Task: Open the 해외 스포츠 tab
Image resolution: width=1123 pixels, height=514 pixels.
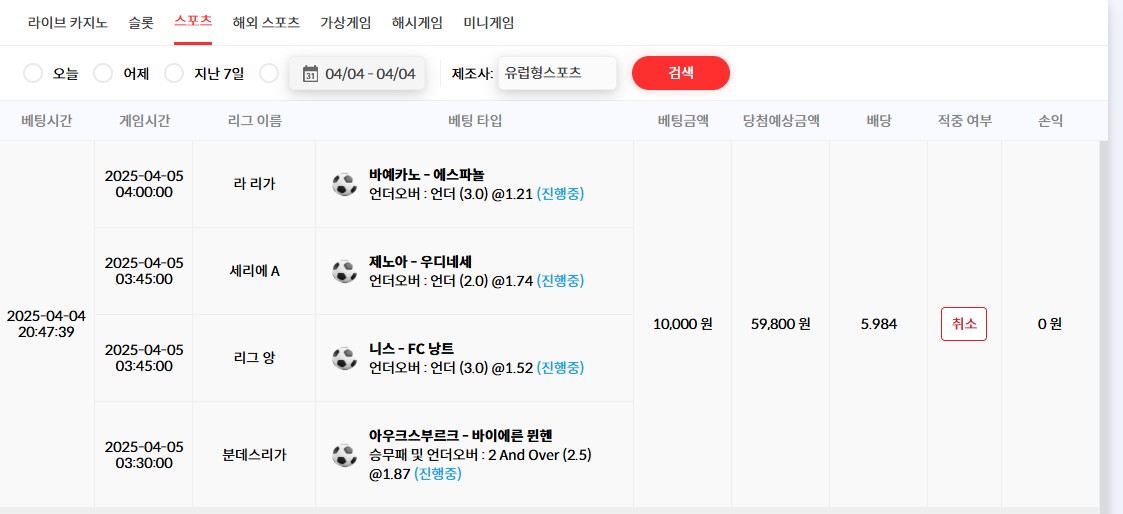Action: (x=266, y=22)
